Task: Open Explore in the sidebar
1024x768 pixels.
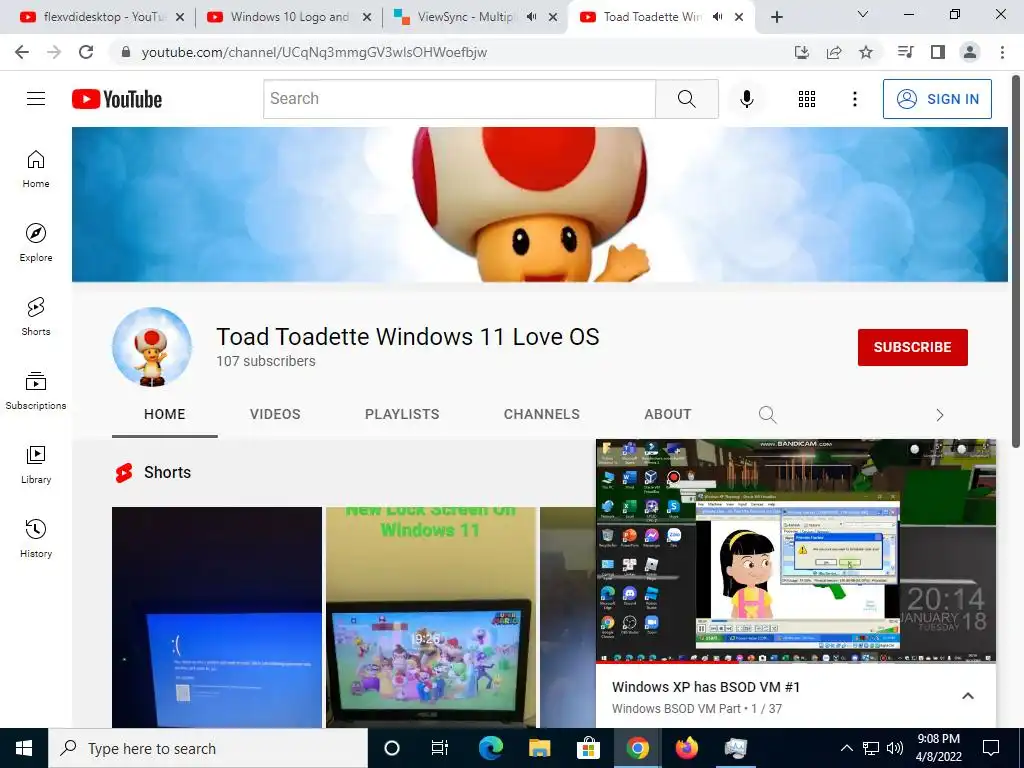Action: click(36, 243)
